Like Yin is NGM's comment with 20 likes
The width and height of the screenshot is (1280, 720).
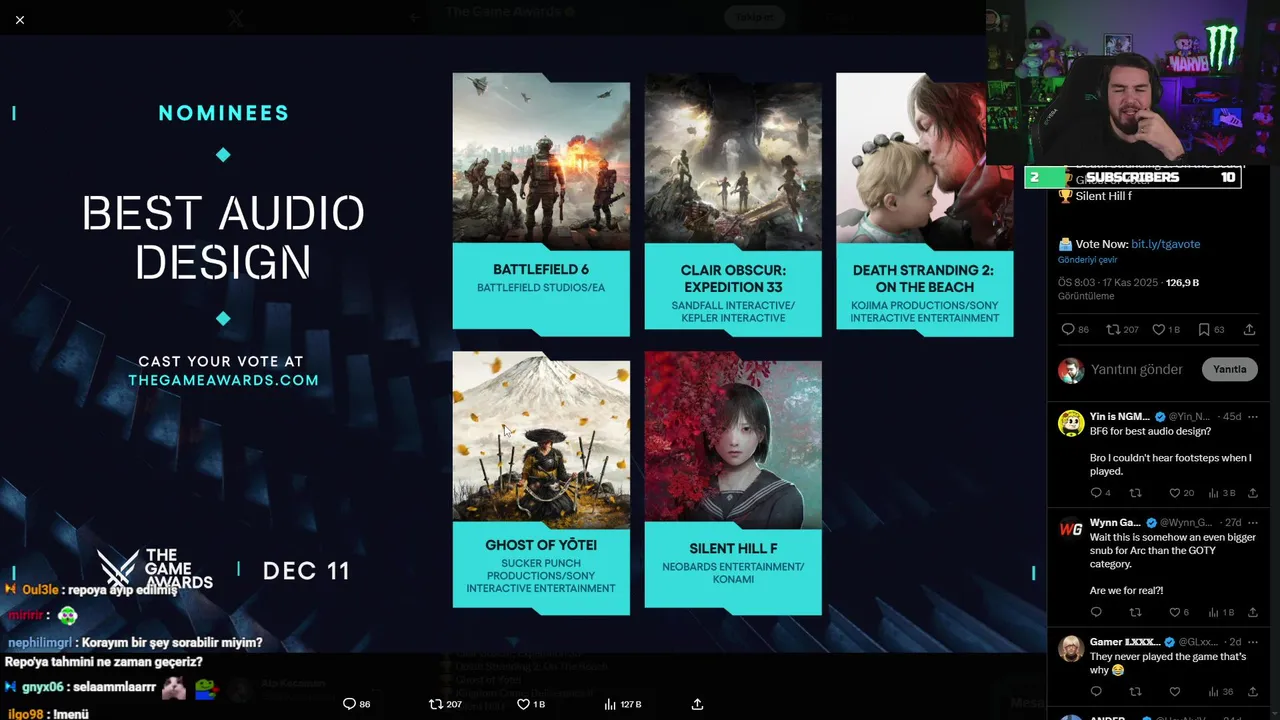tap(1181, 492)
